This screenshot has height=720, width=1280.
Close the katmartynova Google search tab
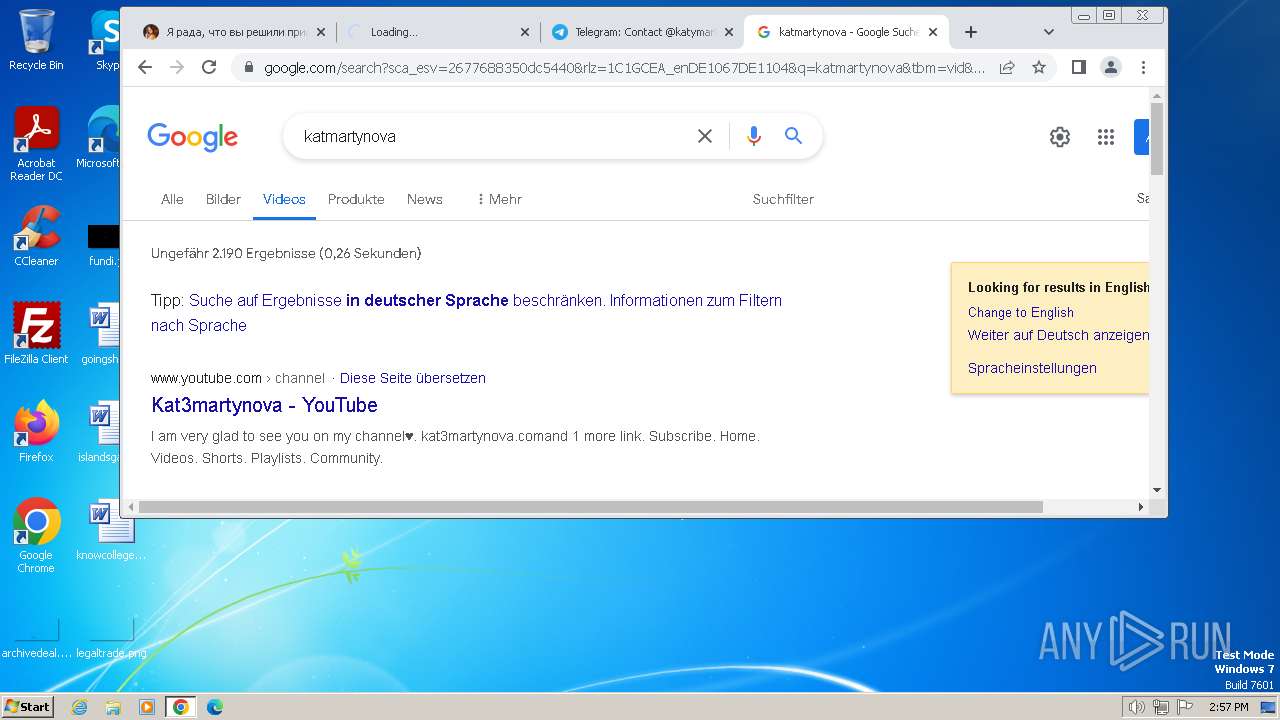(x=933, y=32)
